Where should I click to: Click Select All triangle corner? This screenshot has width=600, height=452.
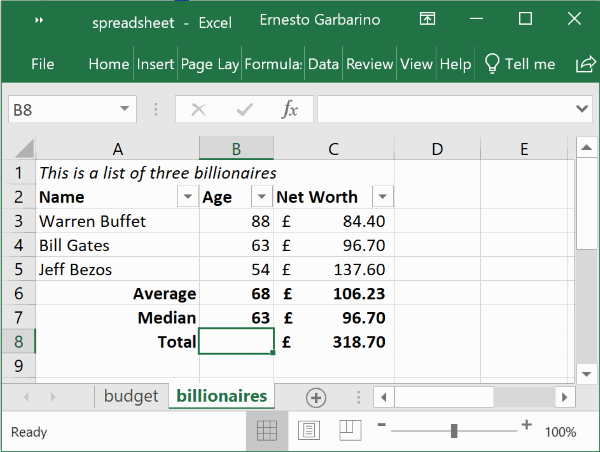pyautogui.click(x=24, y=148)
